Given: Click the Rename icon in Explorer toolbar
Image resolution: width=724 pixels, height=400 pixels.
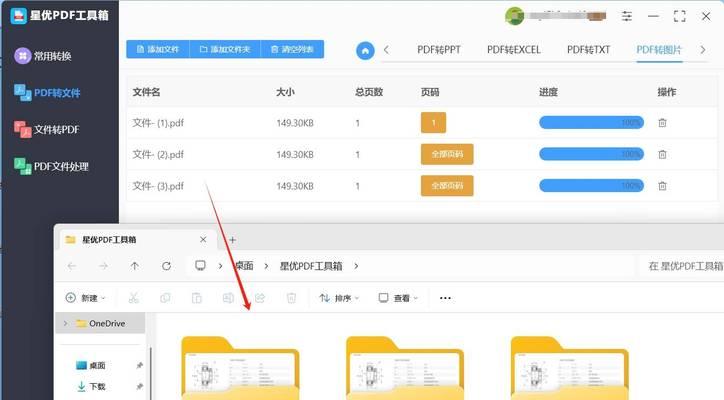Looking at the screenshot, I should click(x=228, y=298).
